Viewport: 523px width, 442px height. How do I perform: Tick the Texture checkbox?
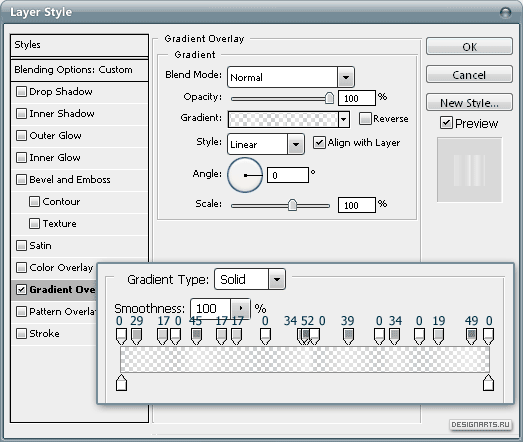click(x=34, y=224)
